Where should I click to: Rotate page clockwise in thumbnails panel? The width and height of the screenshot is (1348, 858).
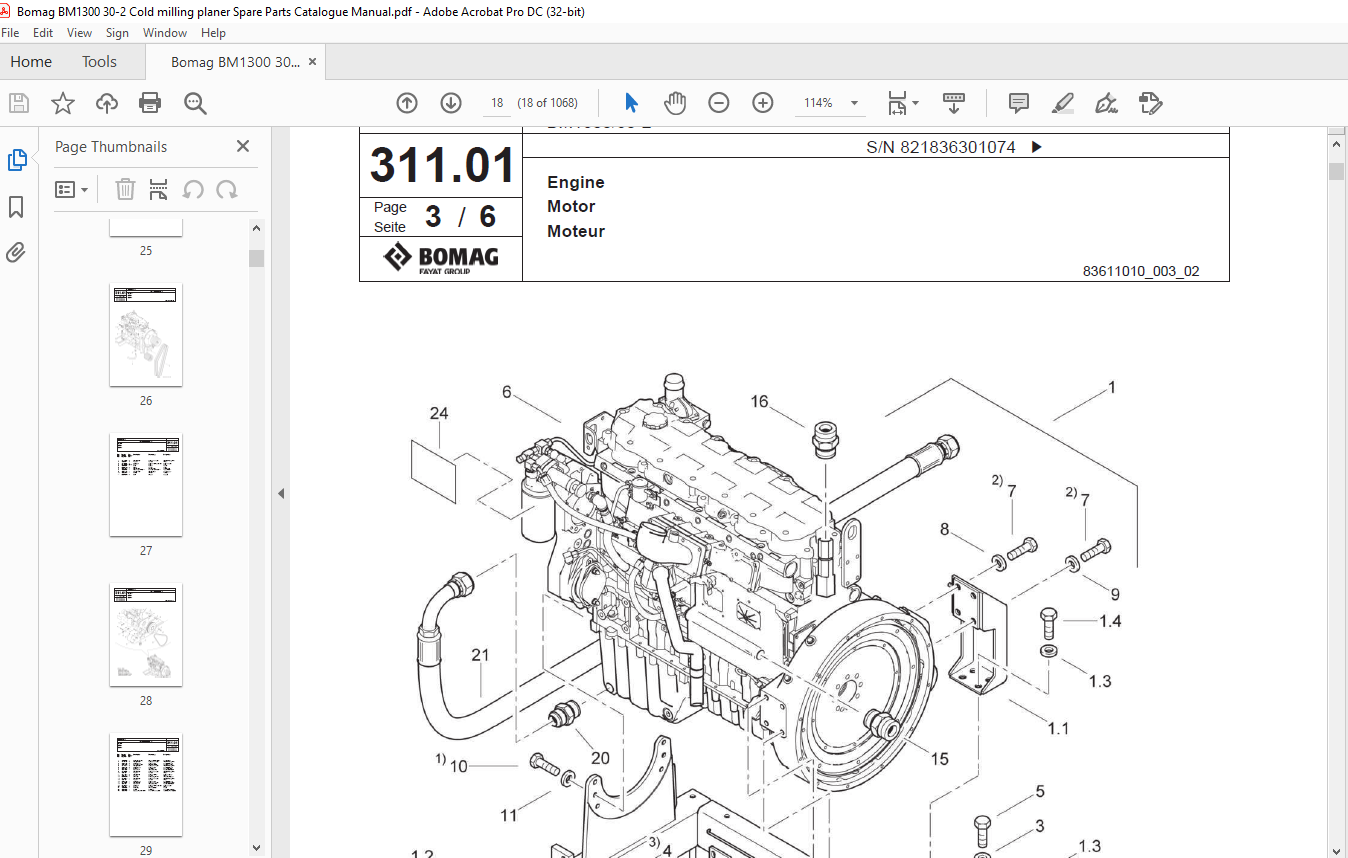coord(227,189)
